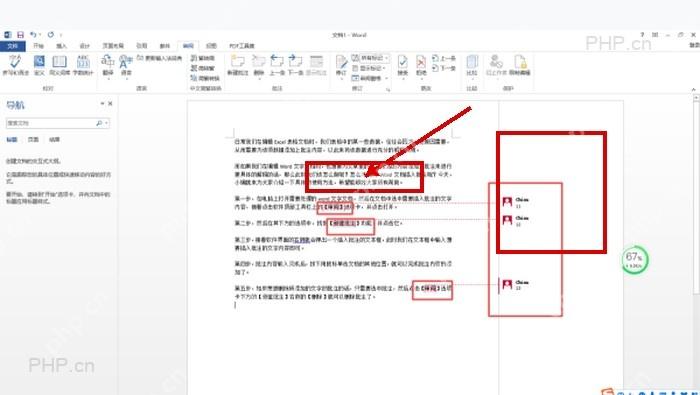This screenshot has width=700, height=395.
Task: Go to Next comment (下一条) in Comments group
Action: (296, 65)
